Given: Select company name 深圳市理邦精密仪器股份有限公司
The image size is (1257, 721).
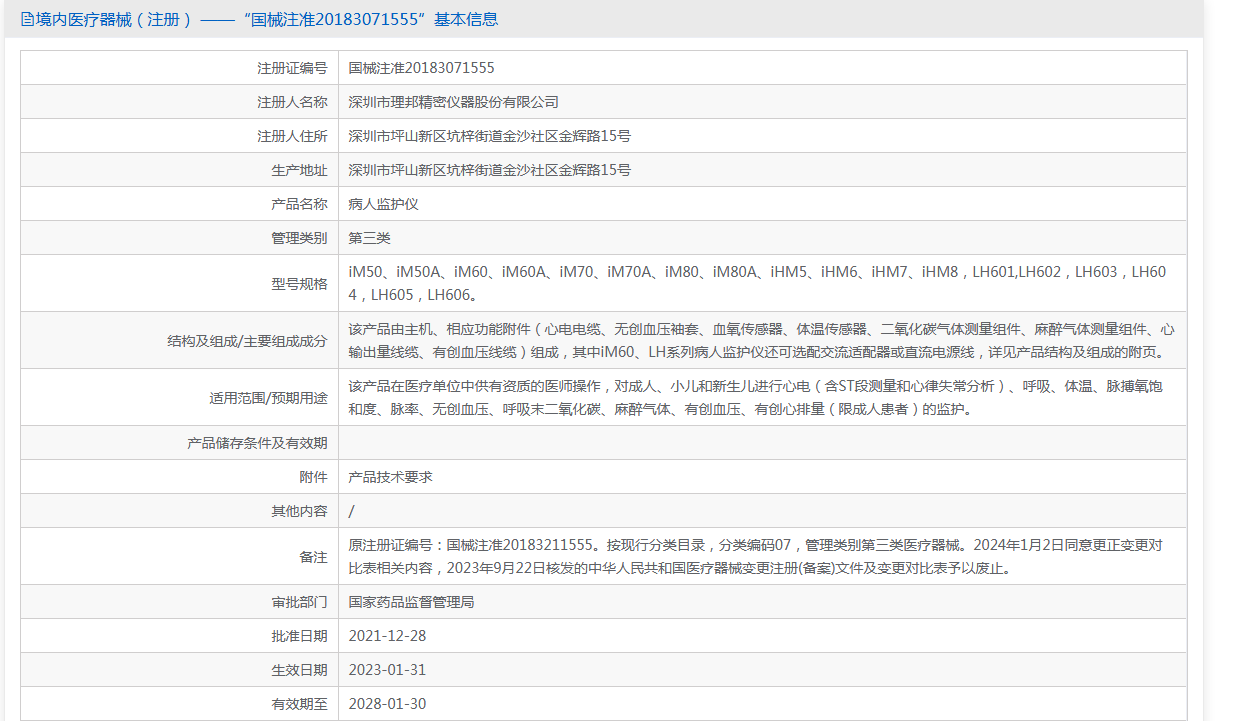Looking at the screenshot, I should point(453,102).
